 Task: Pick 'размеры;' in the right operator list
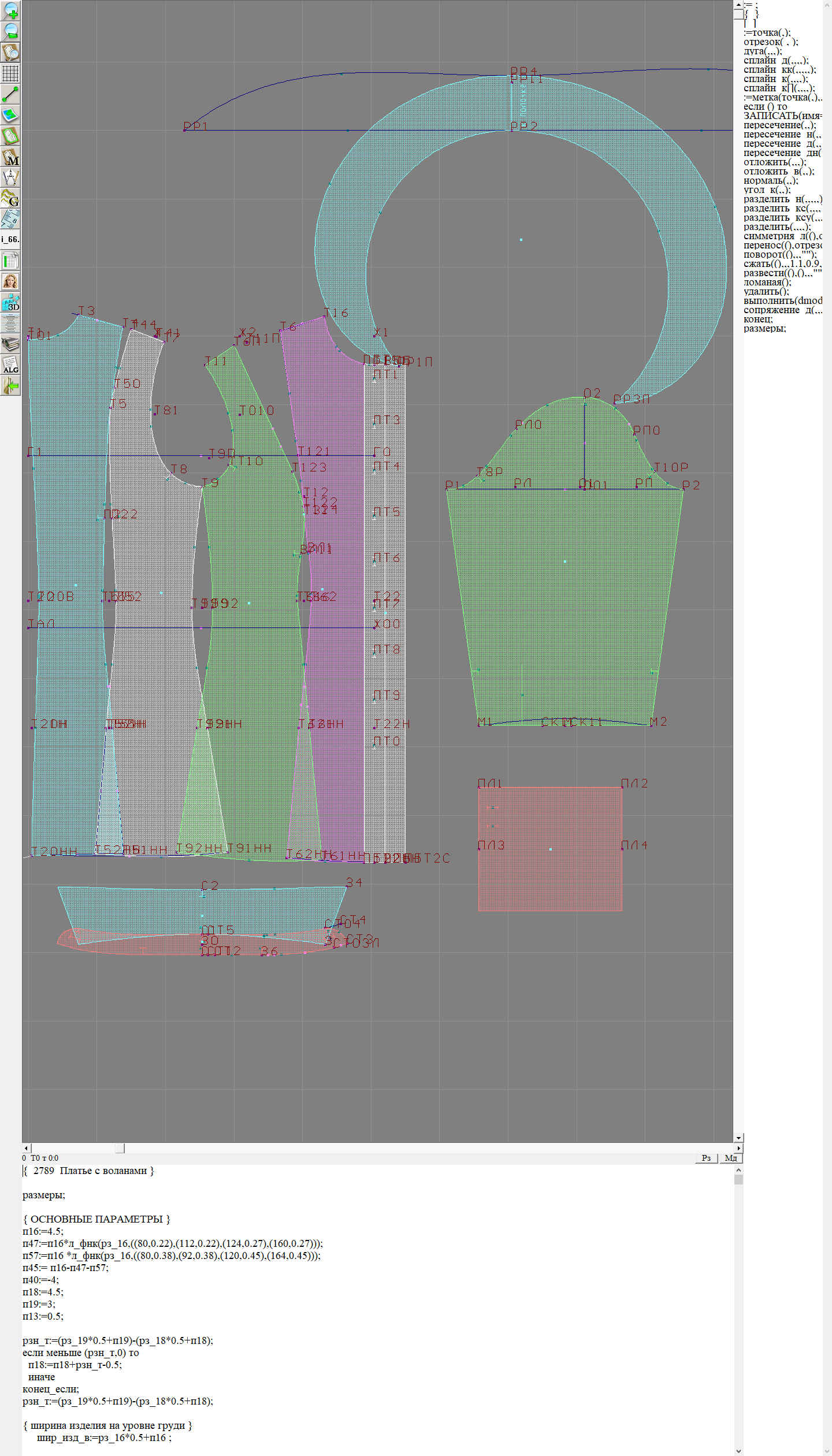coord(764,328)
